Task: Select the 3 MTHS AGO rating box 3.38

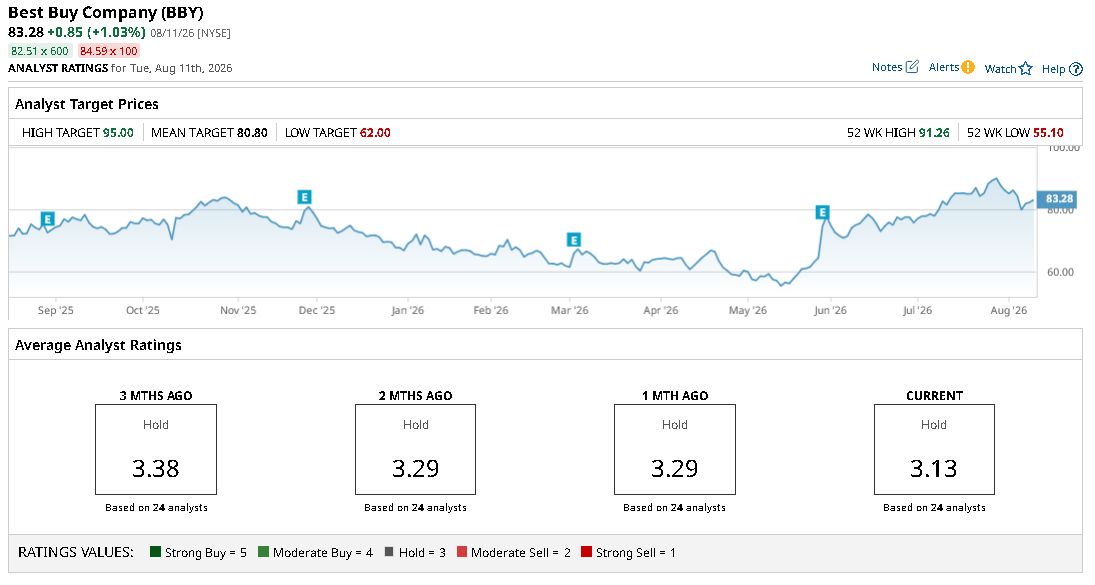Action: click(x=156, y=450)
